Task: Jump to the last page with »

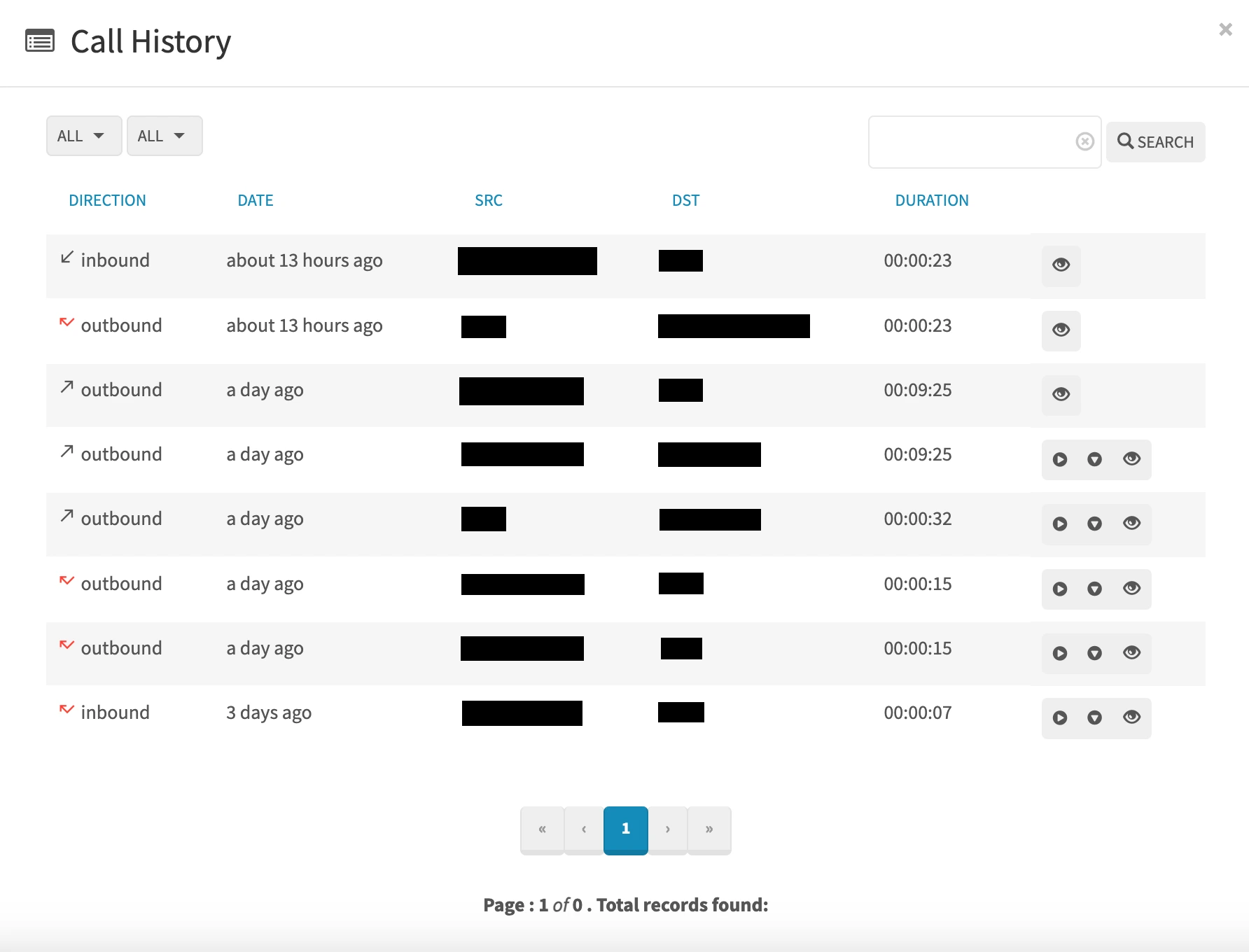Action: [x=709, y=829]
